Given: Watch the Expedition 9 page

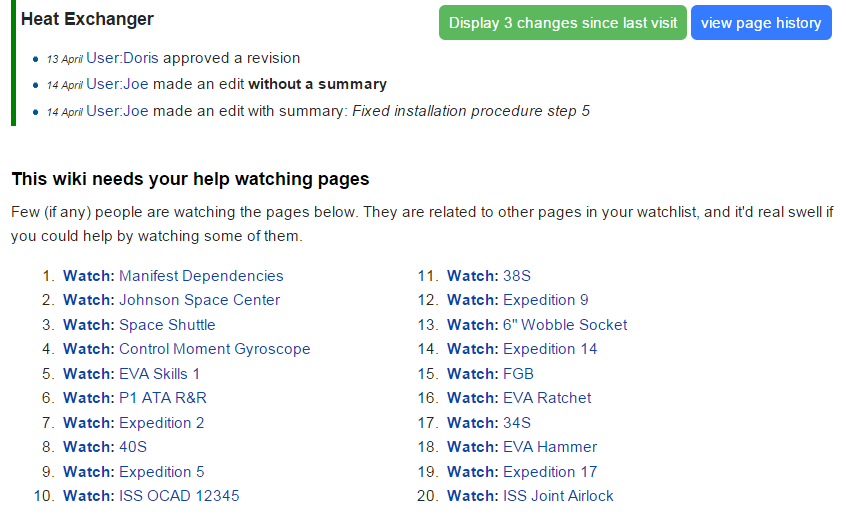Looking at the screenshot, I should click(473, 300).
